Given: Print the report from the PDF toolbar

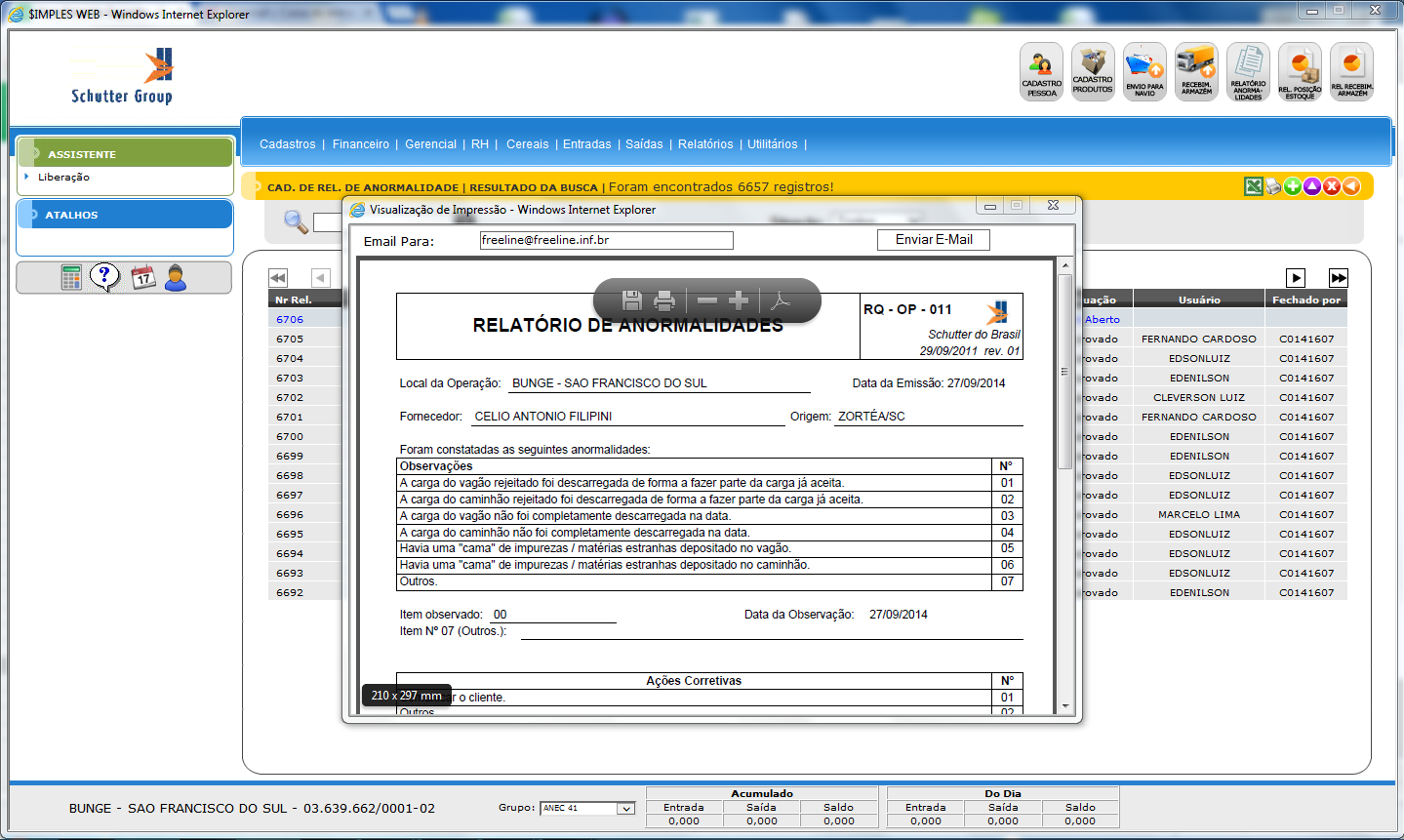Looking at the screenshot, I should 664,300.
